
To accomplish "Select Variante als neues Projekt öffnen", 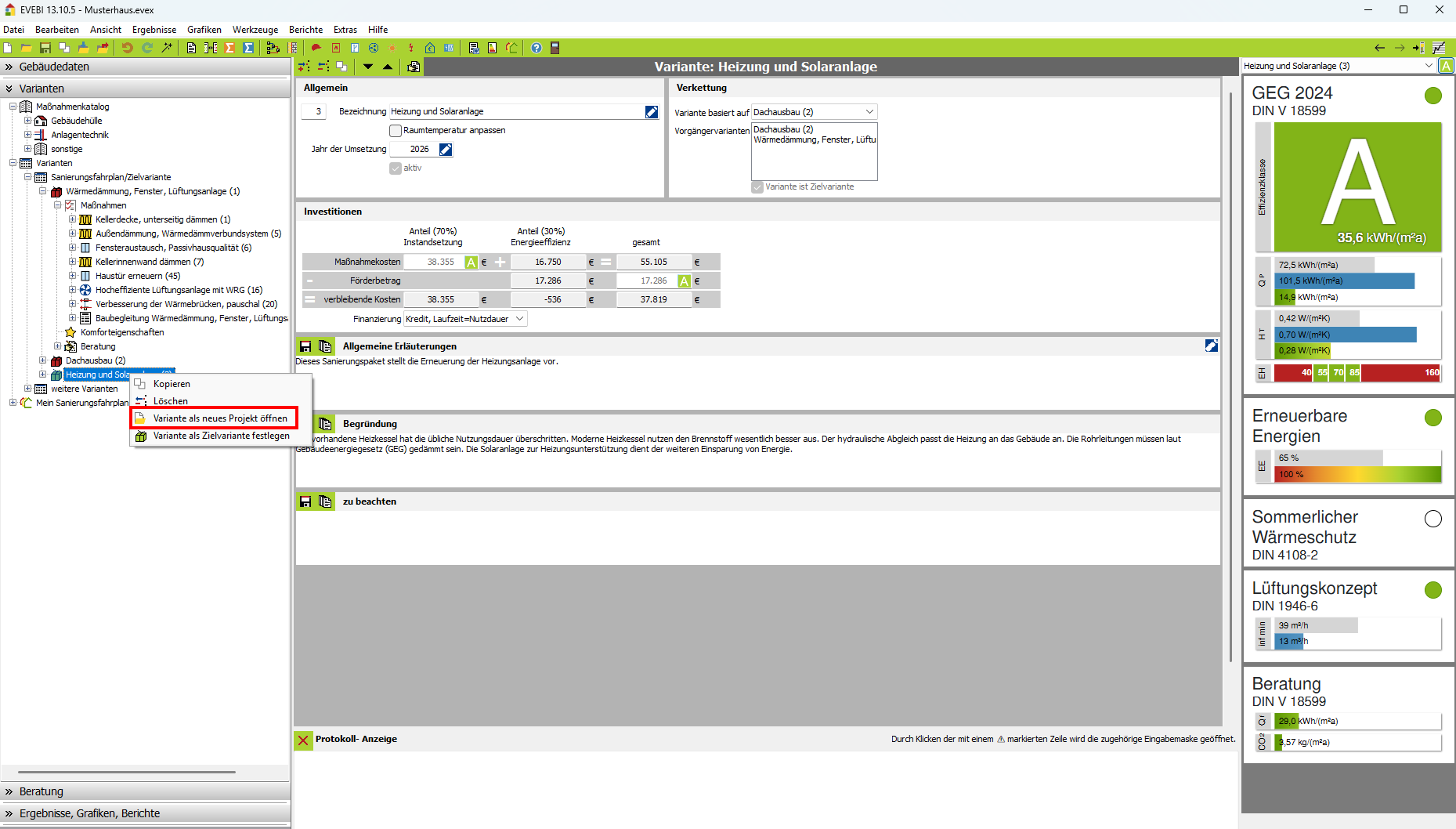I will 220,418.
